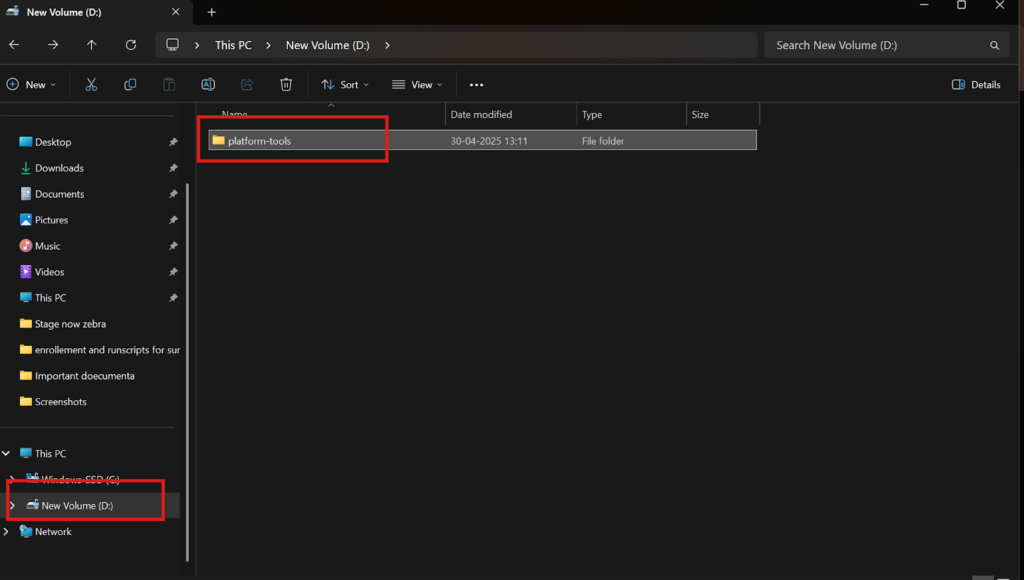The width and height of the screenshot is (1024, 580).
Task: Click the Cut scissors icon
Action: (91, 85)
